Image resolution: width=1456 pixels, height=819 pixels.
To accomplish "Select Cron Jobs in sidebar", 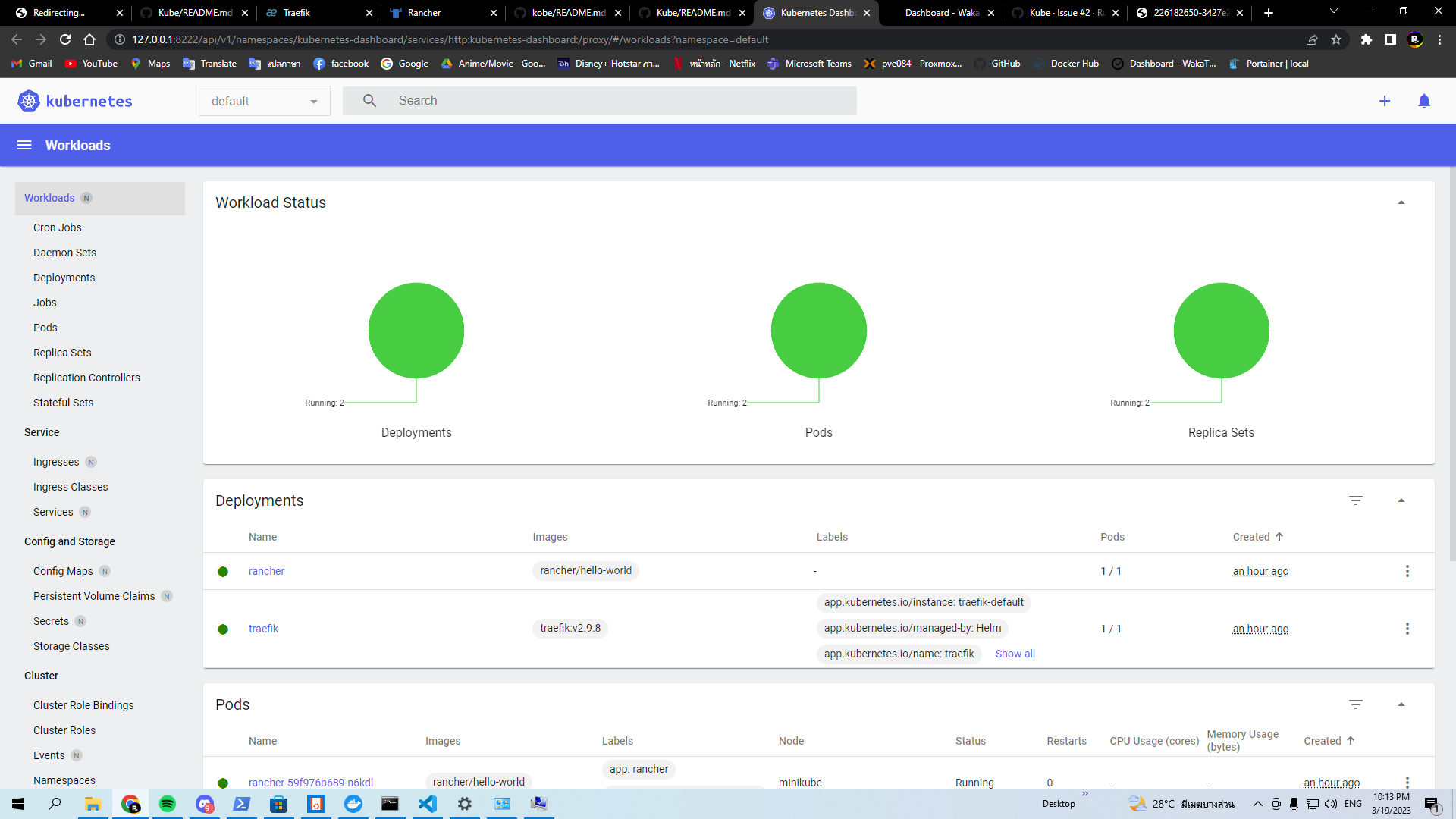I will 57,227.
